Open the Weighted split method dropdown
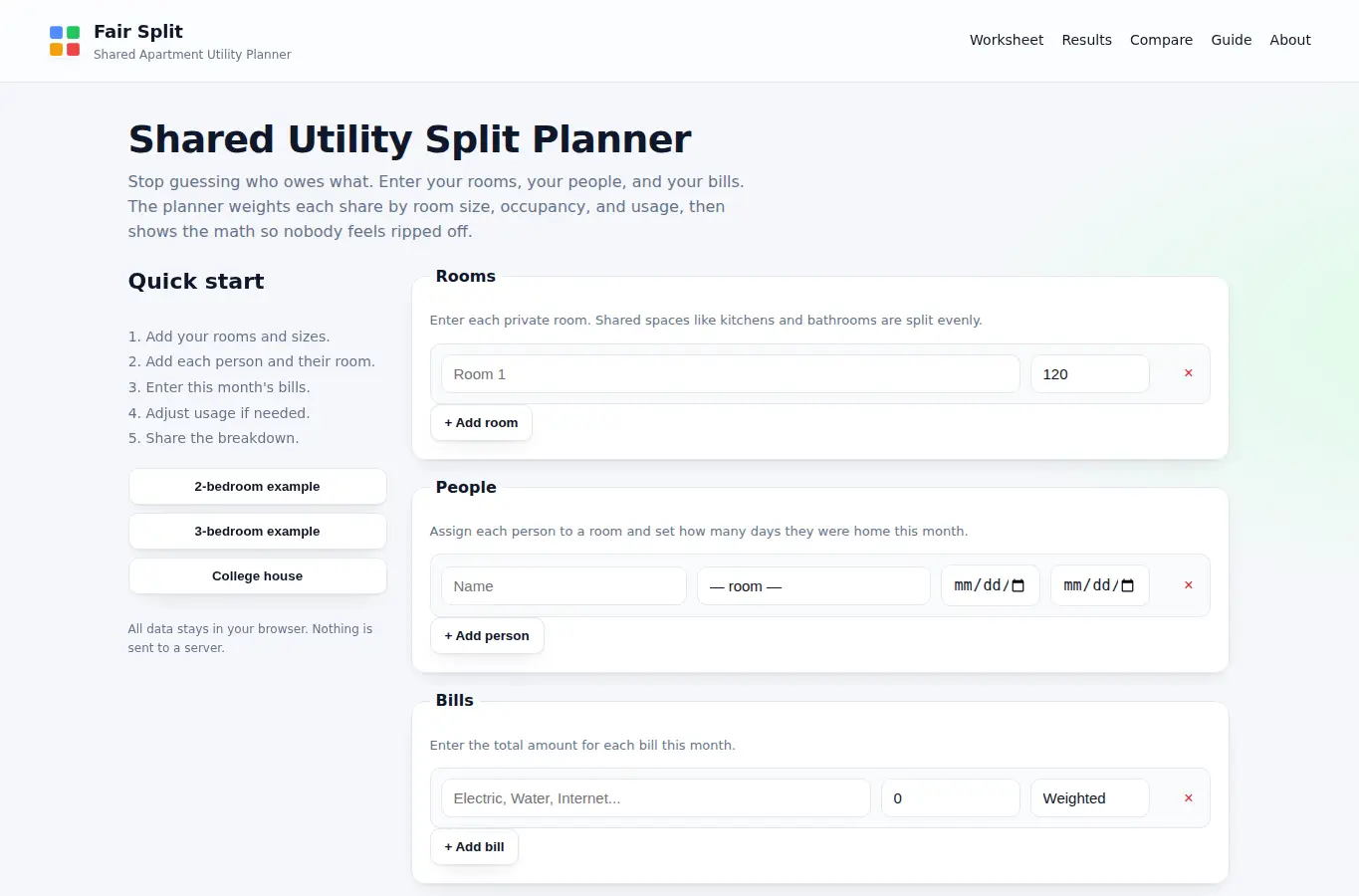 pyautogui.click(x=1089, y=798)
